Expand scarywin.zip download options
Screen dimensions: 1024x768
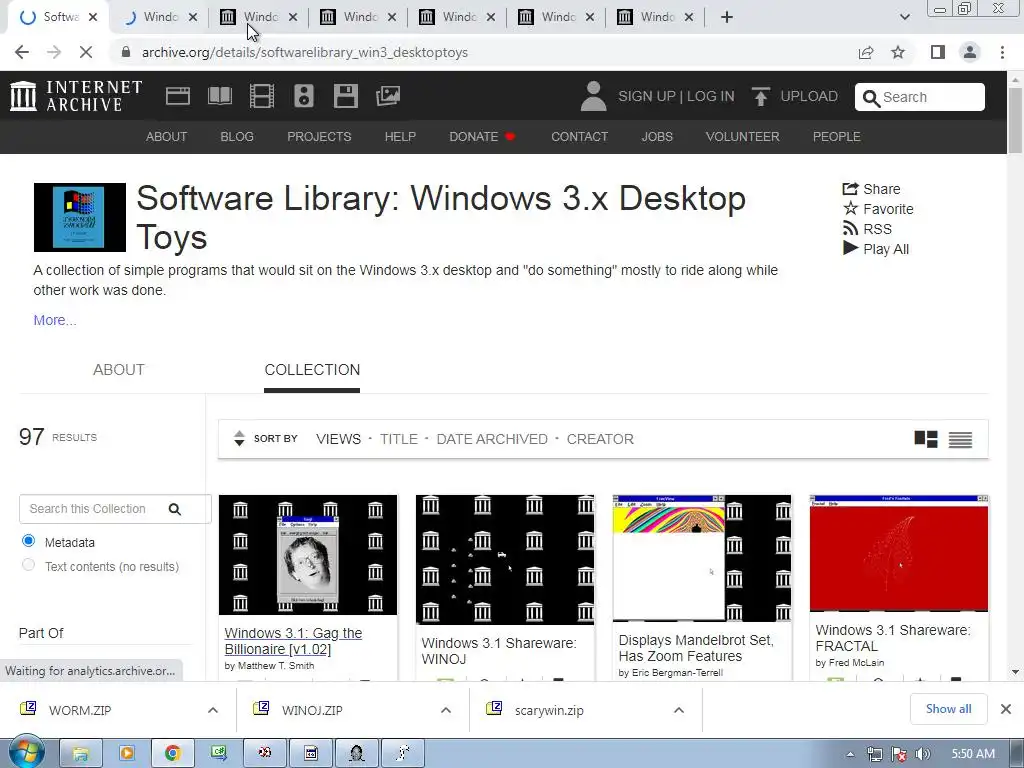(x=679, y=710)
